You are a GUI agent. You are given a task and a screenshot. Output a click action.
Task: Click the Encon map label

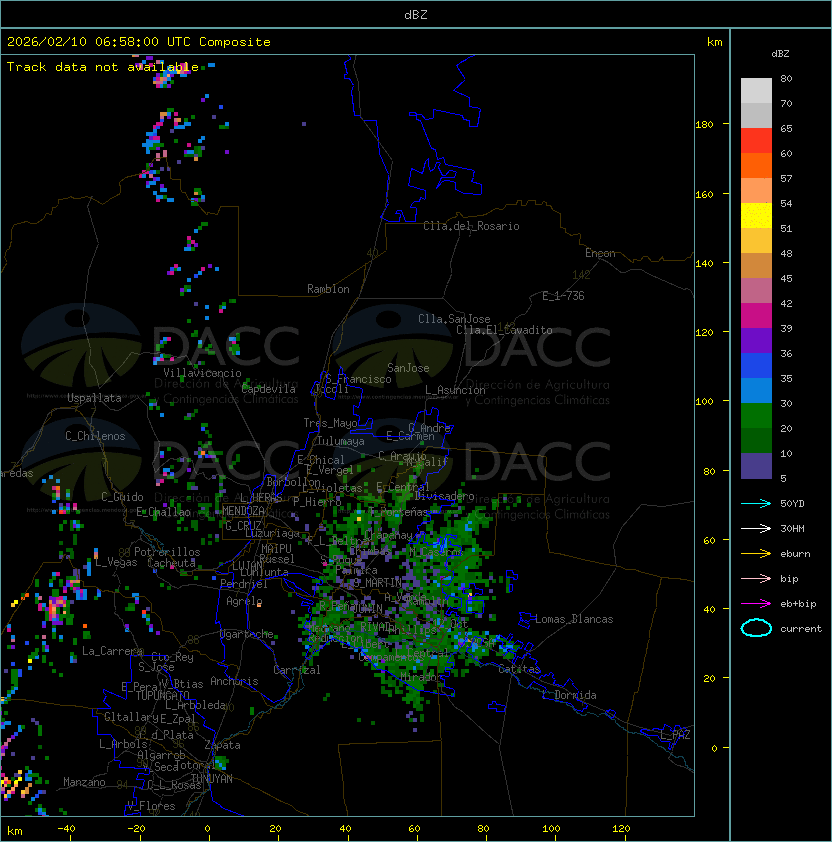600,253
